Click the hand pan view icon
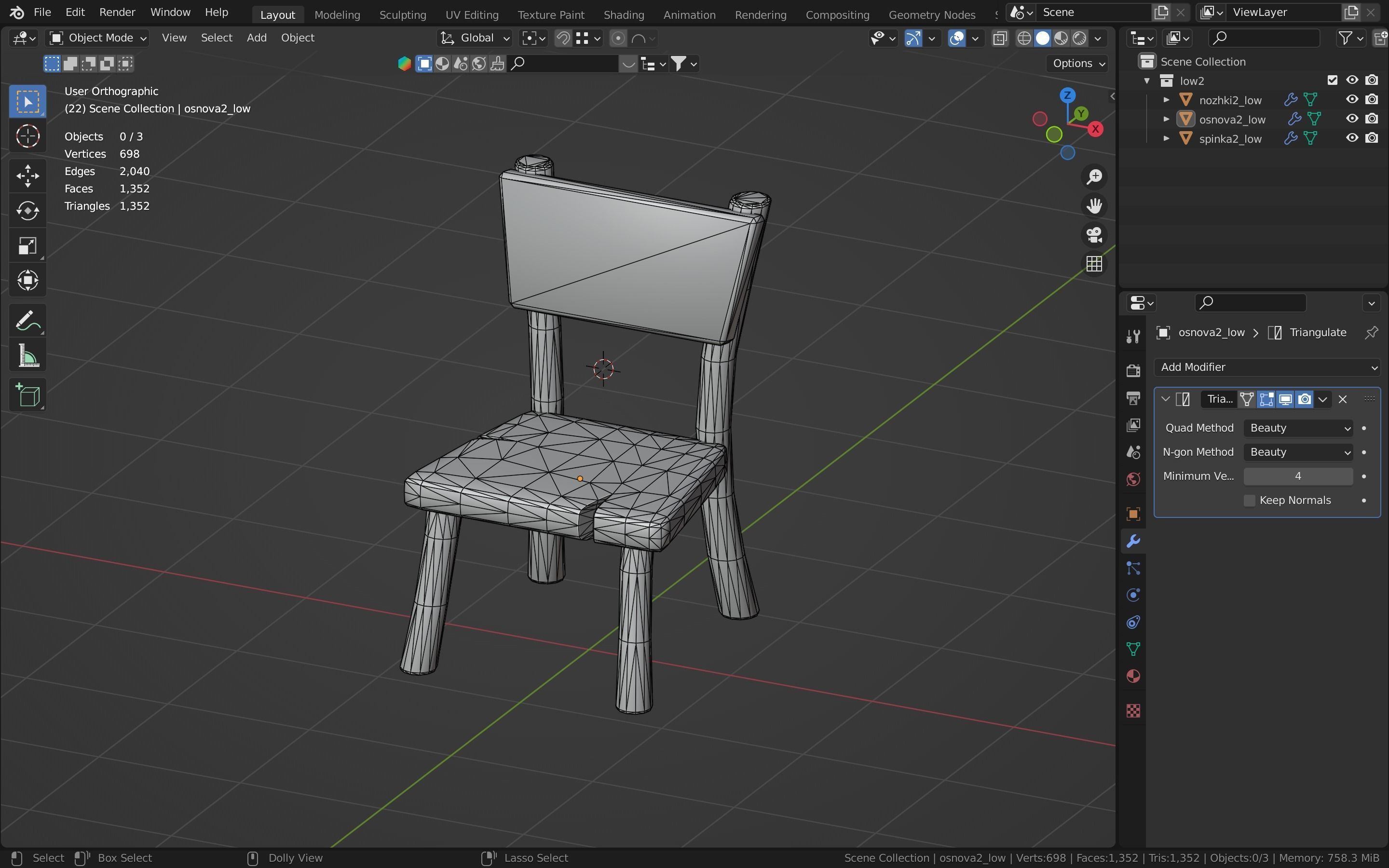 point(1094,206)
